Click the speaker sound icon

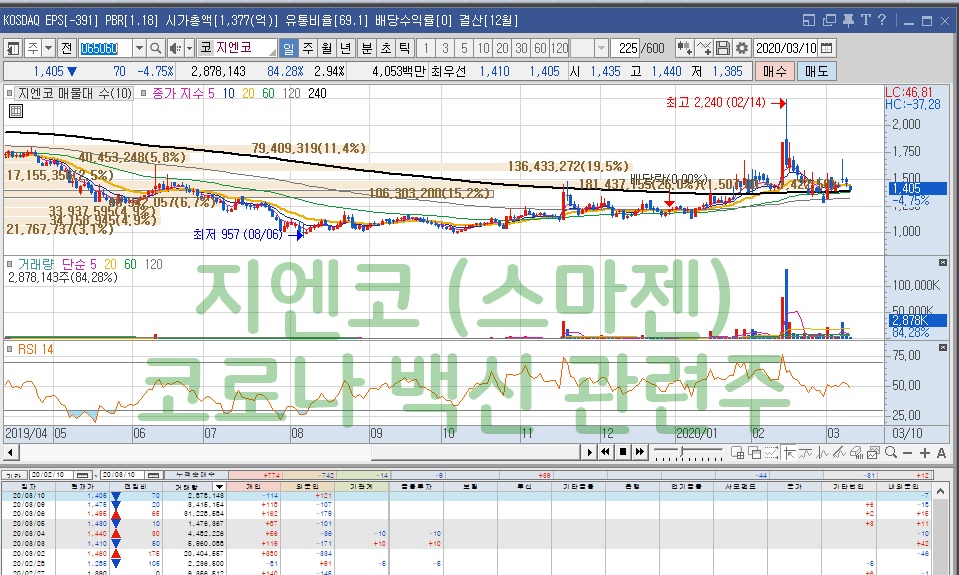click(x=175, y=48)
